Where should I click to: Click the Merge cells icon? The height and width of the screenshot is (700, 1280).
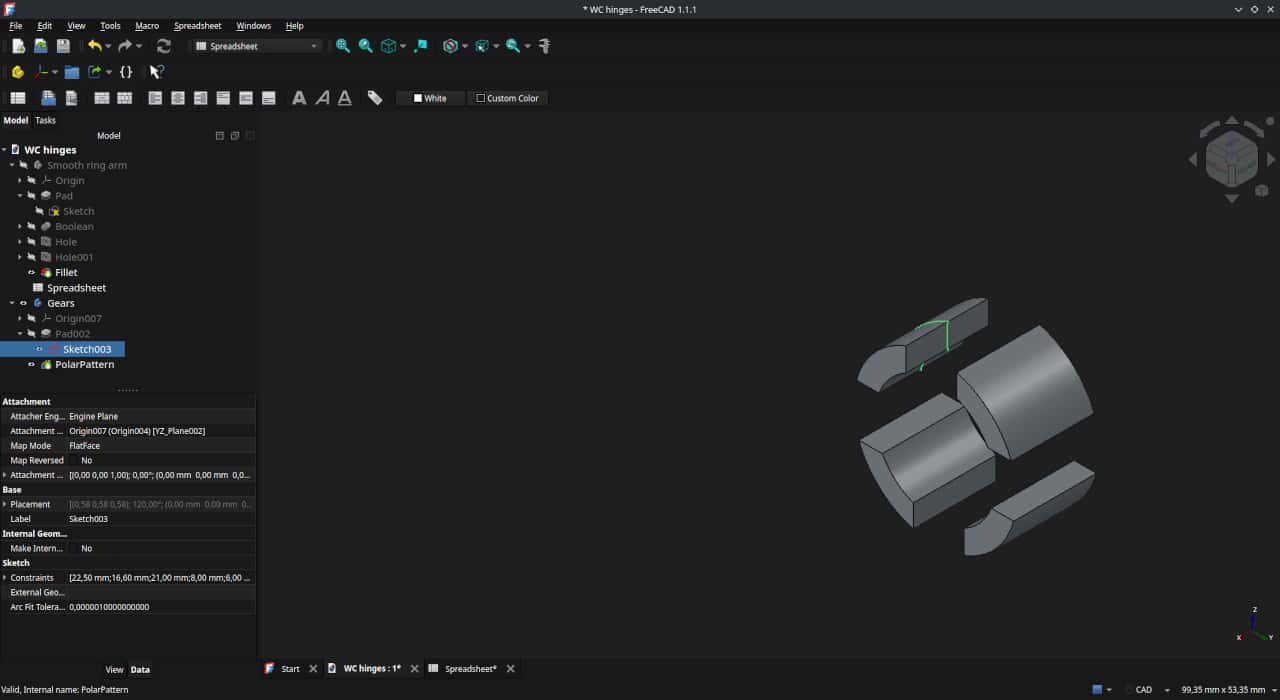click(x=101, y=98)
